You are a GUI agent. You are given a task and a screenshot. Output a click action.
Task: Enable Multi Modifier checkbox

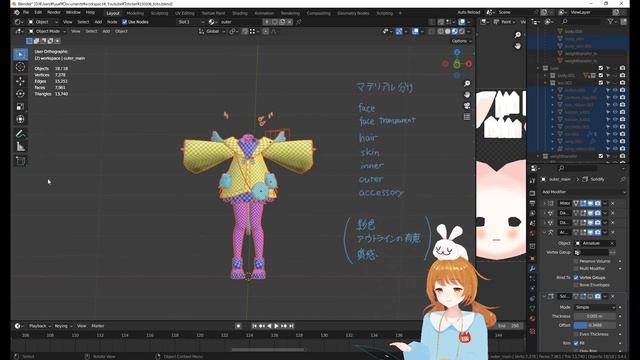tap(576, 269)
